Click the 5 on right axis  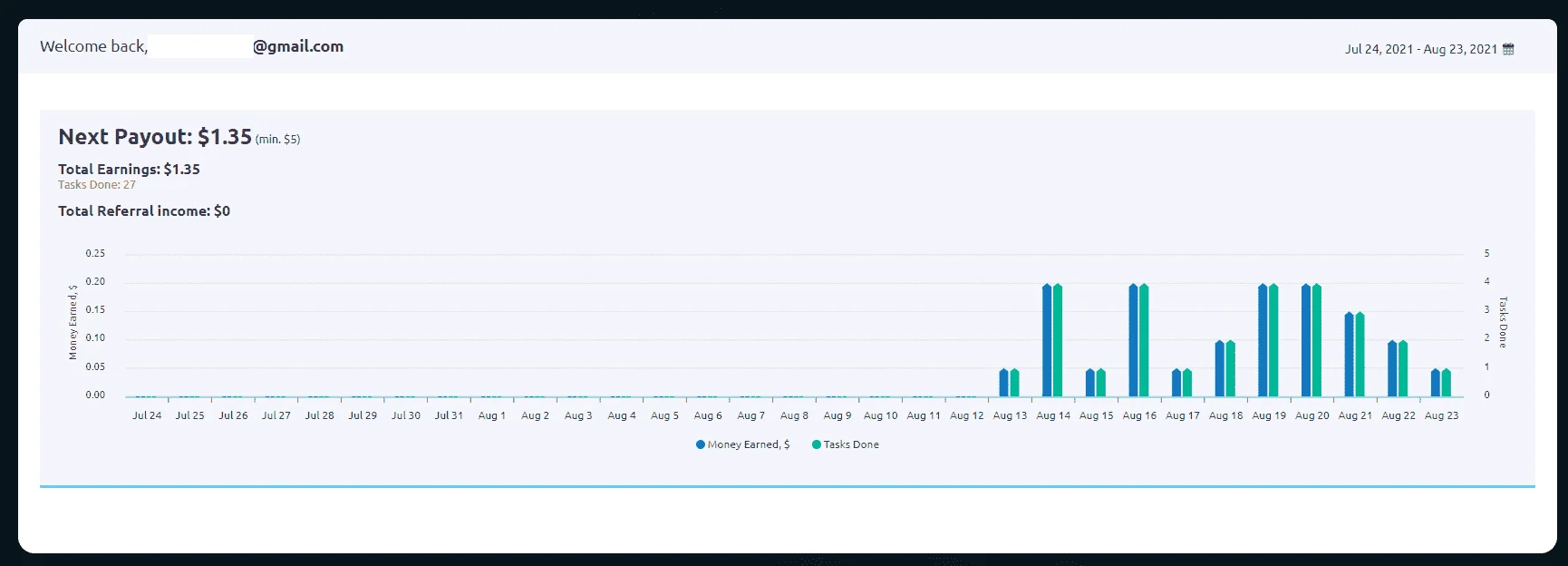pos(1486,253)
